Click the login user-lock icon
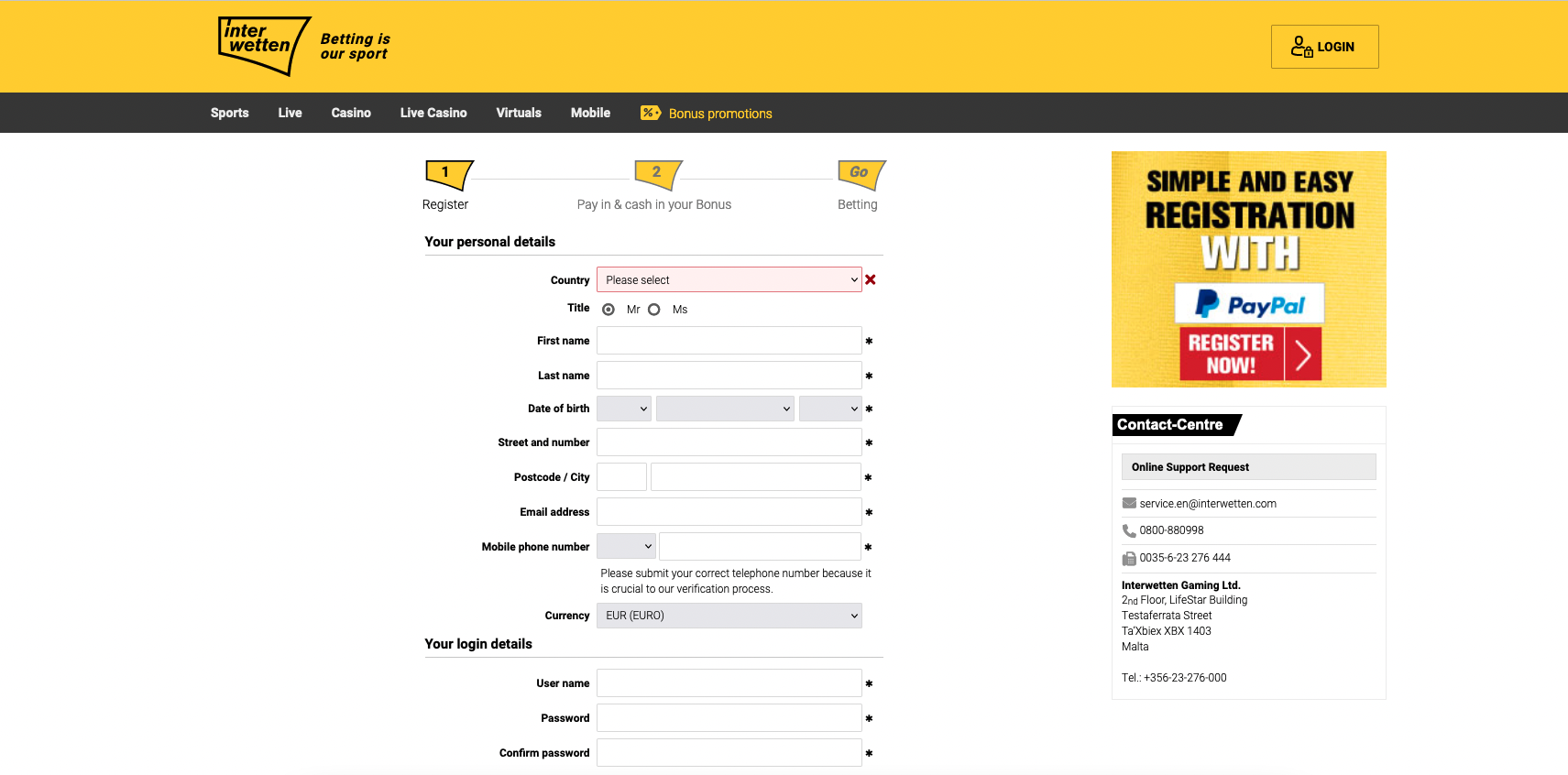This screenshot has height=775, width=1568. click(1301, 47)
